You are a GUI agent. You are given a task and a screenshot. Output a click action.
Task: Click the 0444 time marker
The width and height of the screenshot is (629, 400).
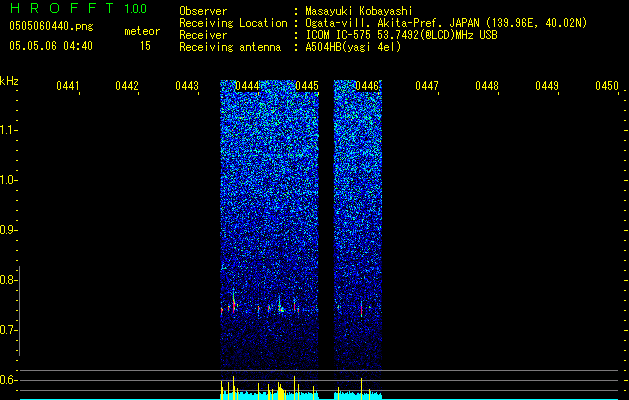247,86
